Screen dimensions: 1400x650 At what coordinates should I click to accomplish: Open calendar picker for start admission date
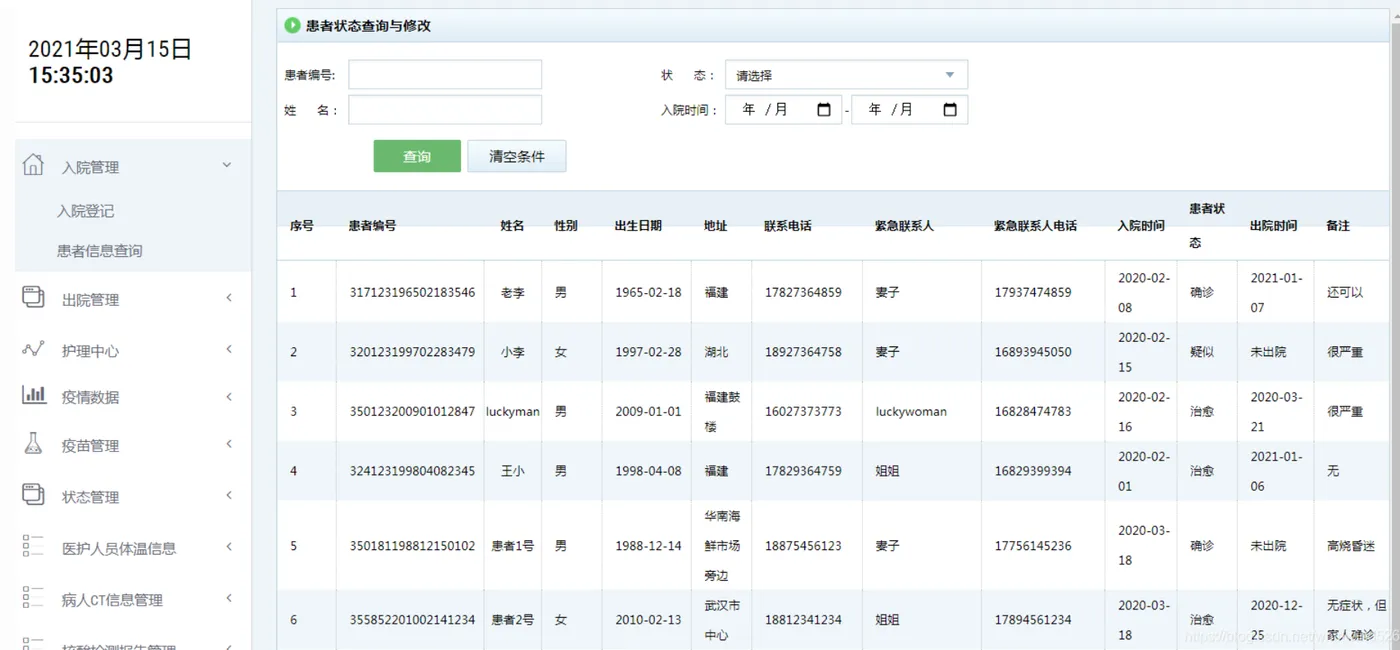[x=824, y=110]
